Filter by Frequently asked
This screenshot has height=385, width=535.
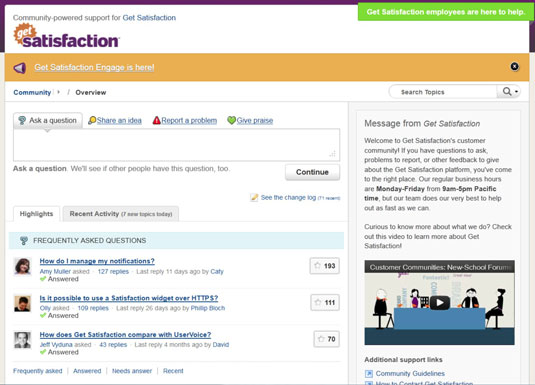tap(38, 371)
